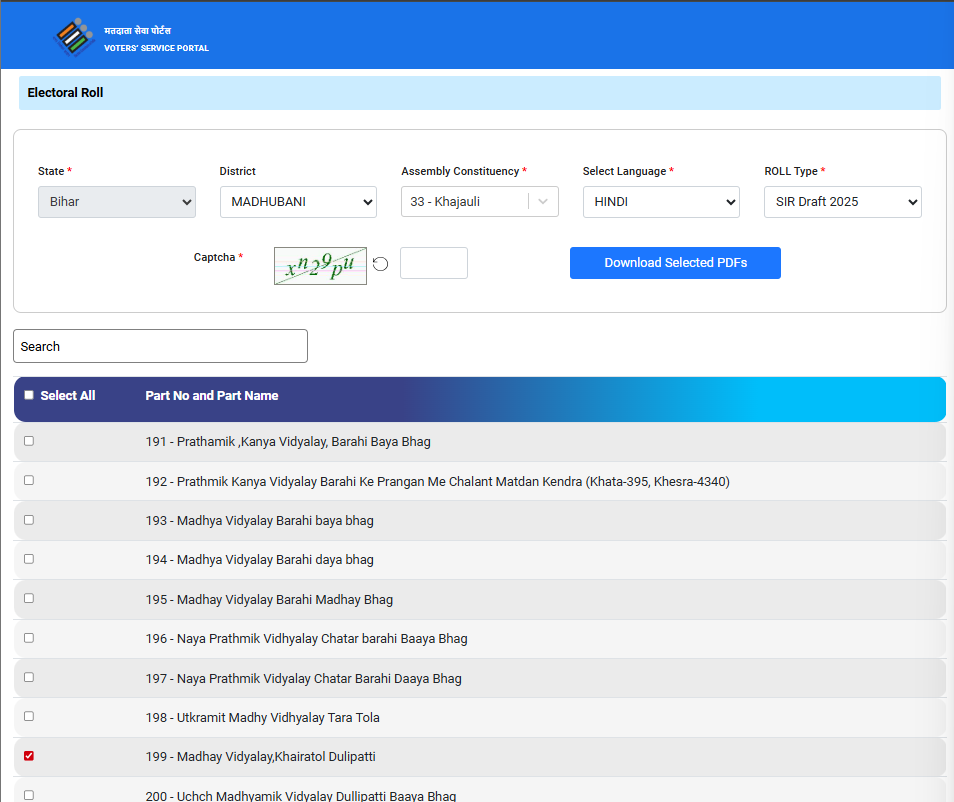Refresh the captcha image

pyautogui.click(x=380, y=264)
